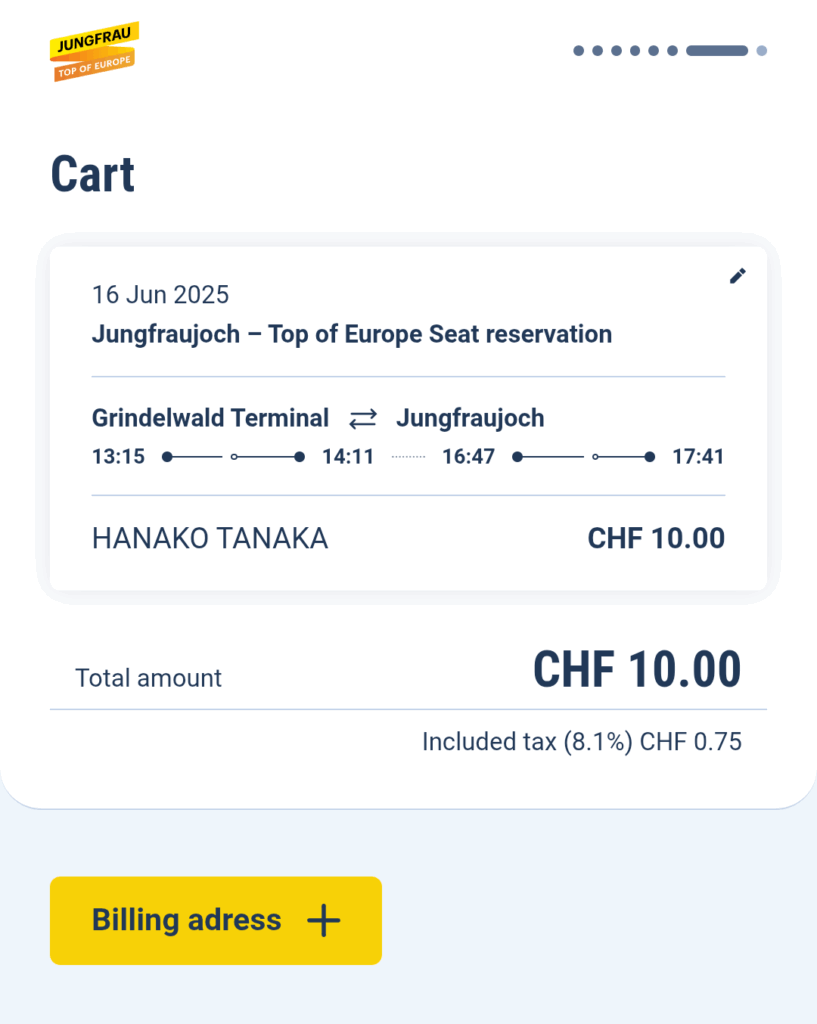817x1024 pixels.
Task: Select the fifth progress step dot
Action: pyautogui.click(x=654, y=51)
